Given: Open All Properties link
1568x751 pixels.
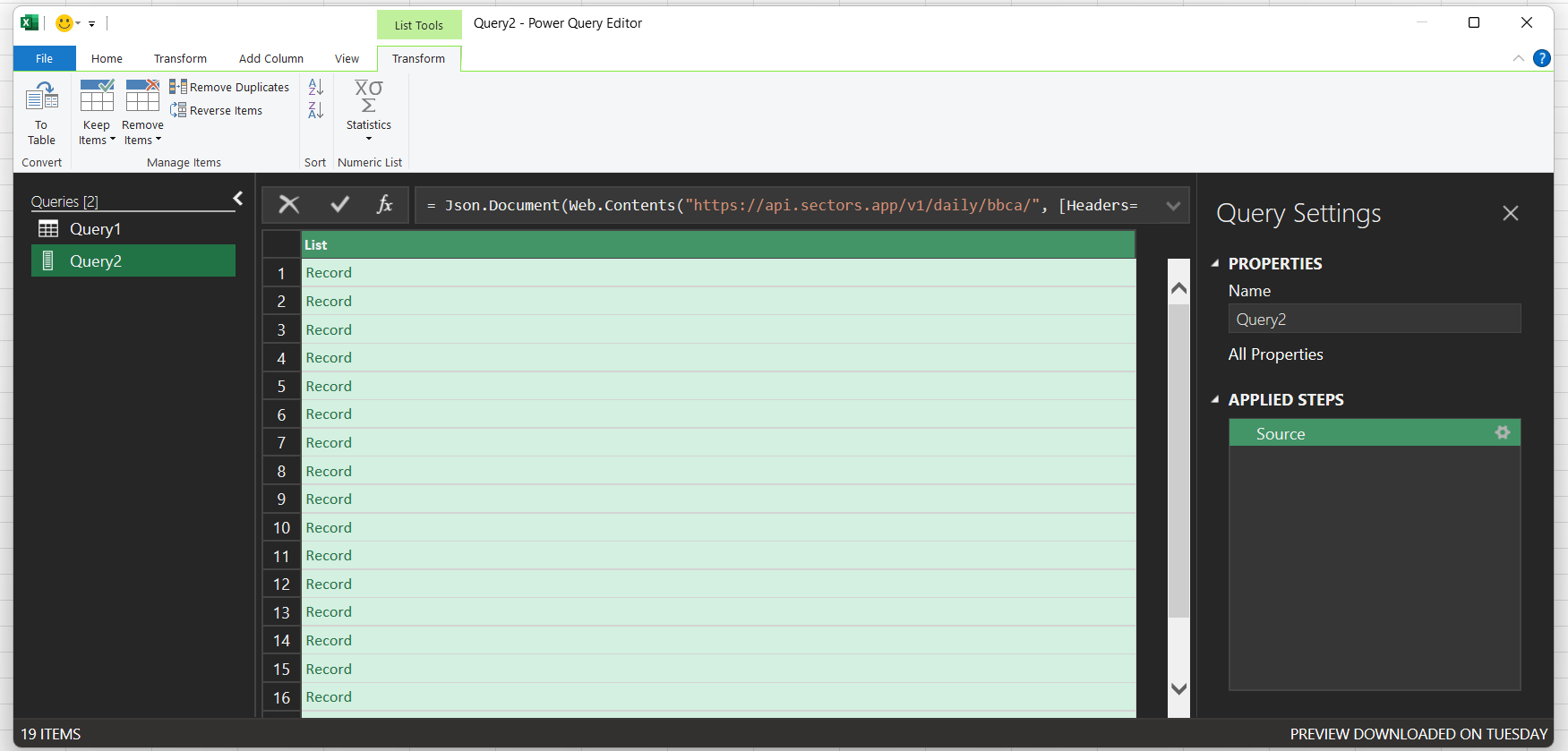Looking at the screenshot, I should (1275, 354).
